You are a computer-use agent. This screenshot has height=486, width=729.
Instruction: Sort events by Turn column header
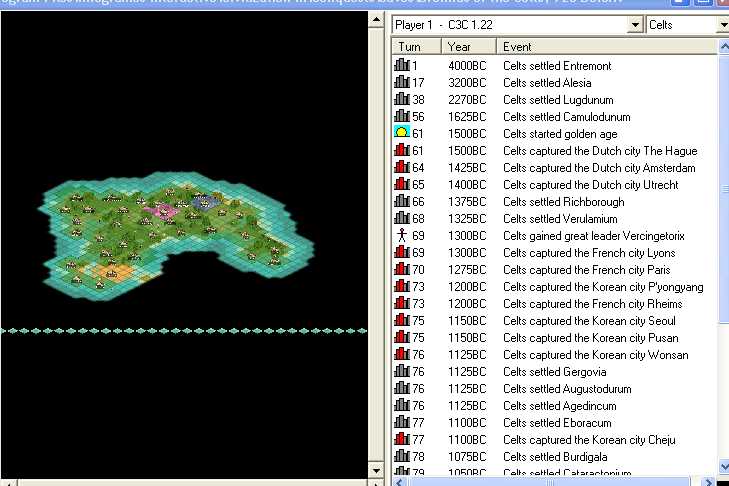click(417, 47)
